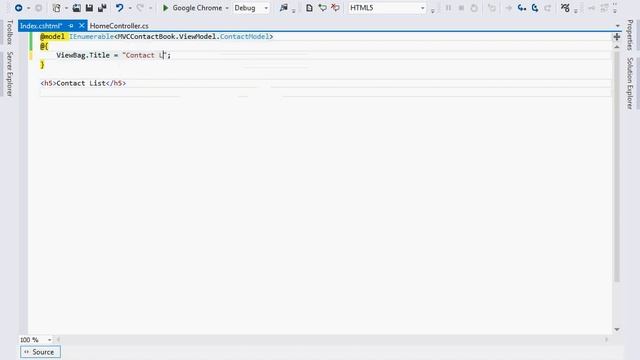Click the Show Next Statement arrow icon
Viewport: 640px width, 360px height.
click(509, 8)
